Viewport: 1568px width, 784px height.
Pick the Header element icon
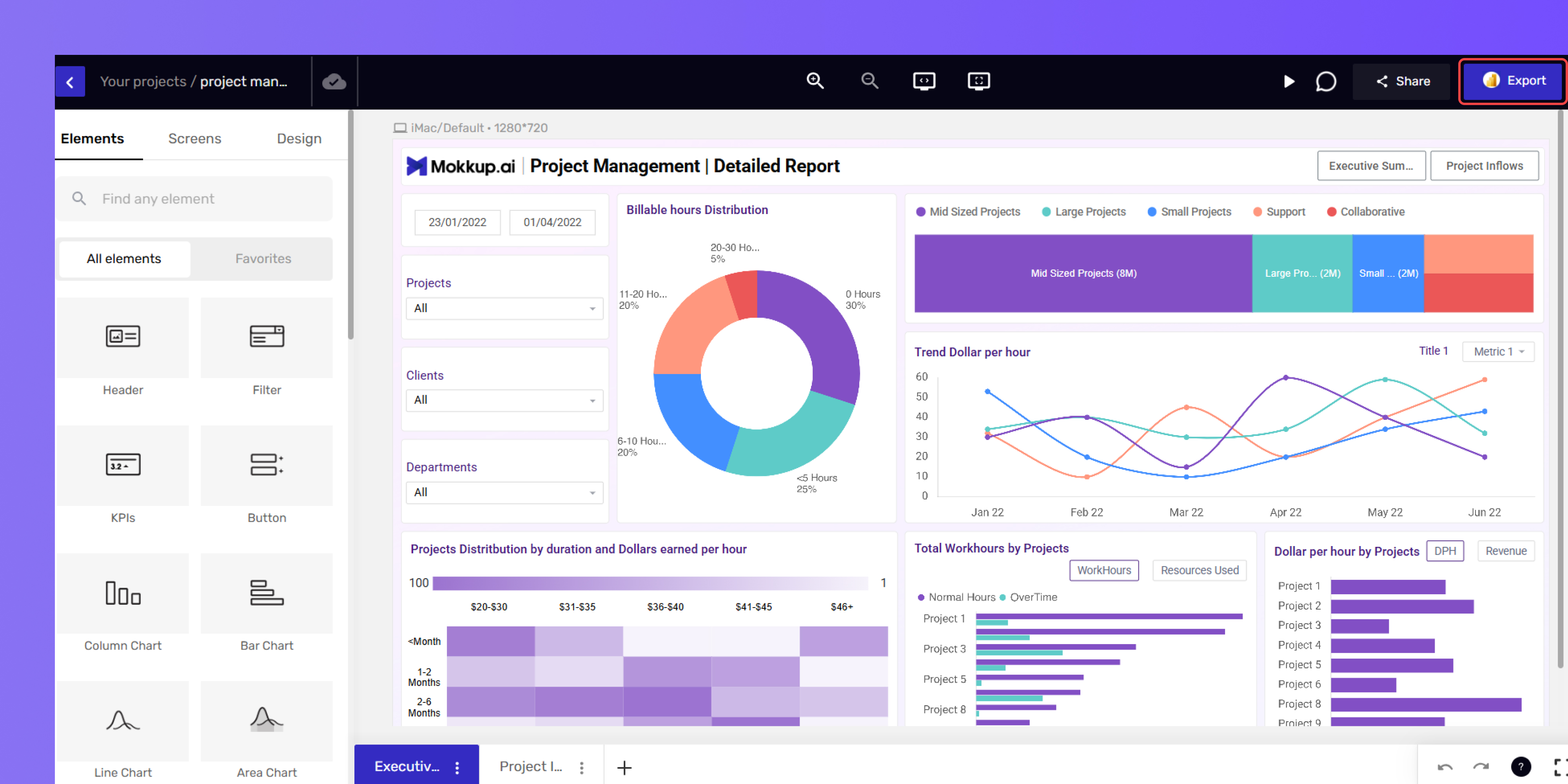pos(123,337)
